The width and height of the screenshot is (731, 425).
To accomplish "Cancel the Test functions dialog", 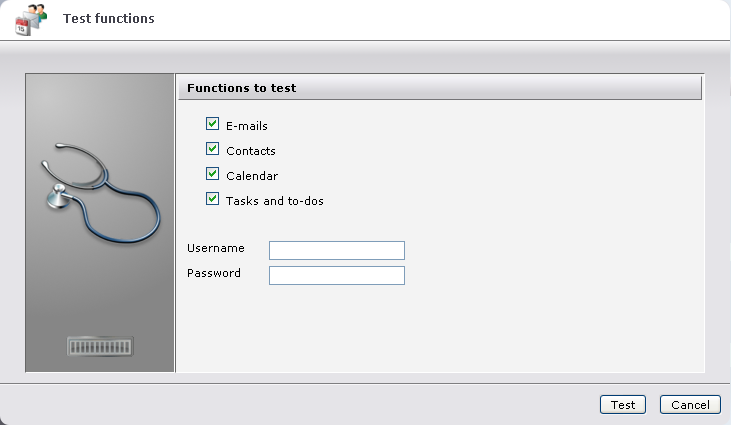I will point(690,405).
